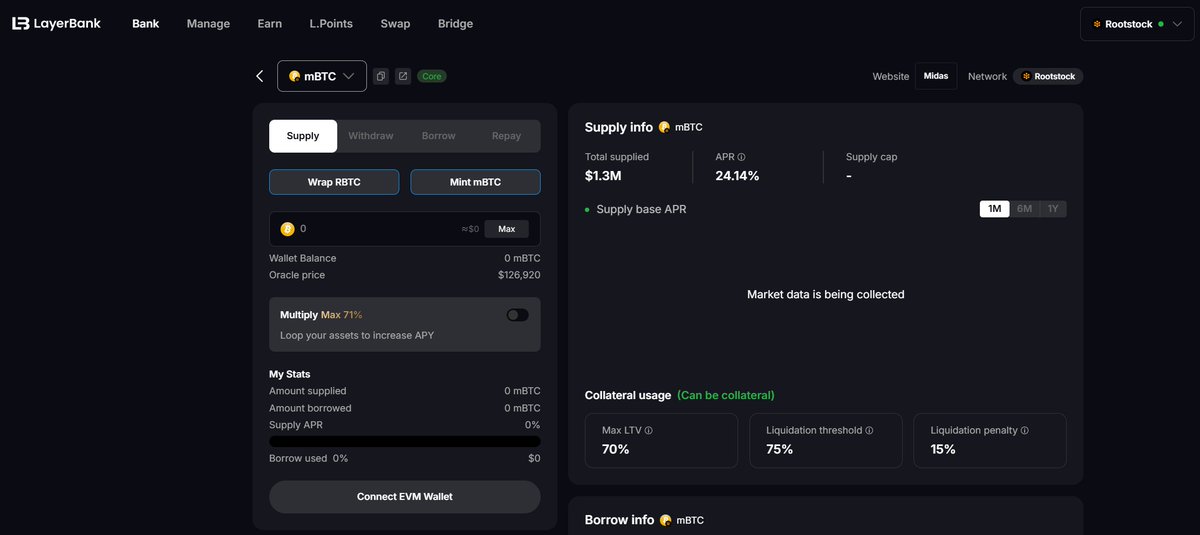Click 'Market data is being collected' message

[826, 295]
